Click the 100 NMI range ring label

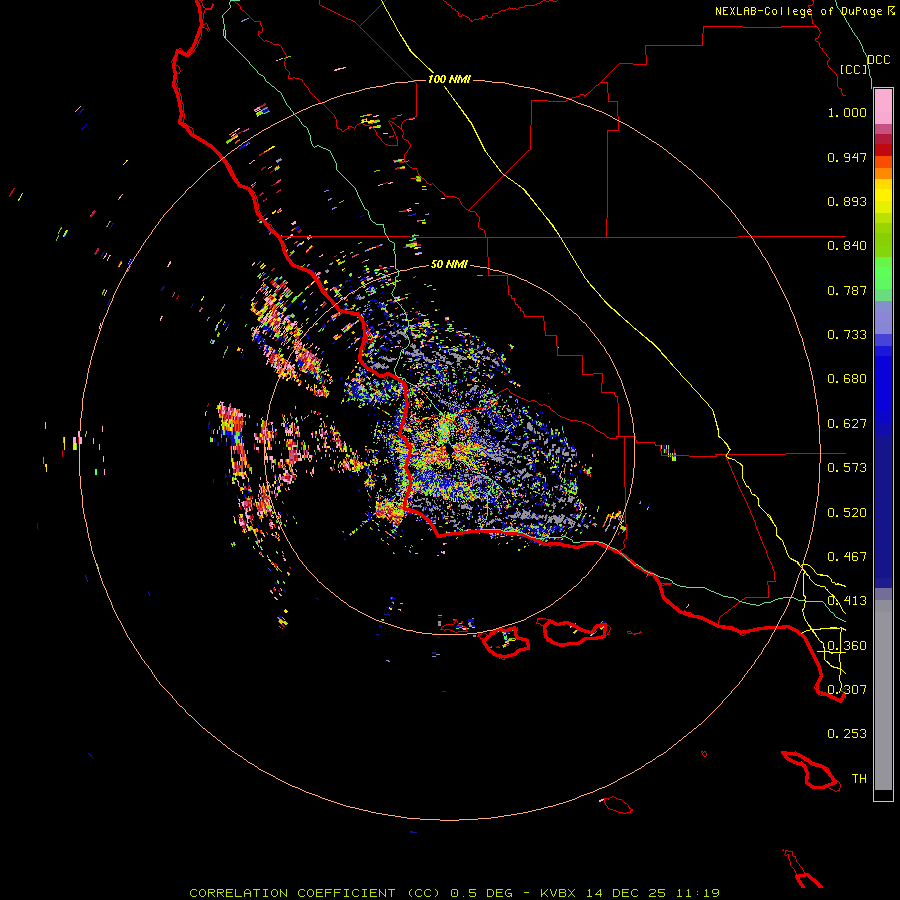pyautogui.click(x=449, y=79)
